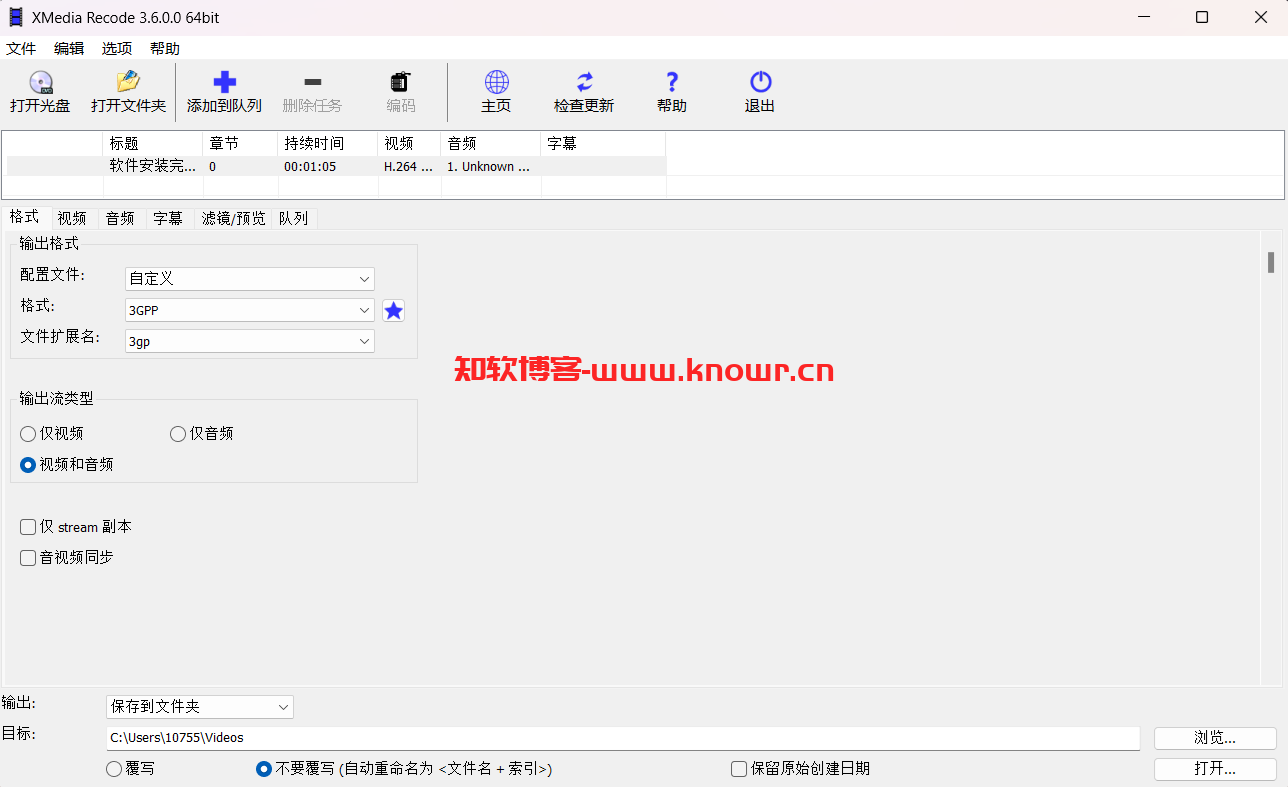Close the XMedia Recode window
Viewport: 1288px width, 787px height.
coord(1261,17)
